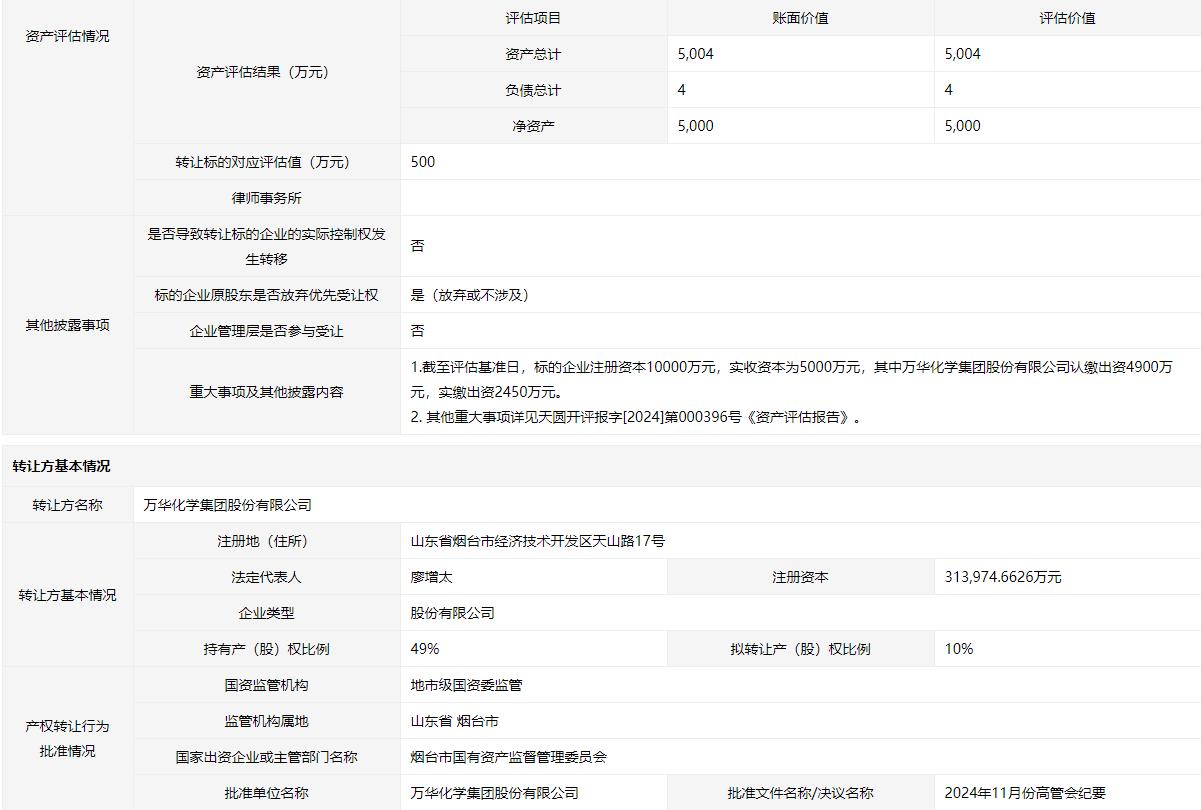Select the registered address 山东省烟台市经济技术开发区天山路17号
1201x810 pixels.
(537, 541)
